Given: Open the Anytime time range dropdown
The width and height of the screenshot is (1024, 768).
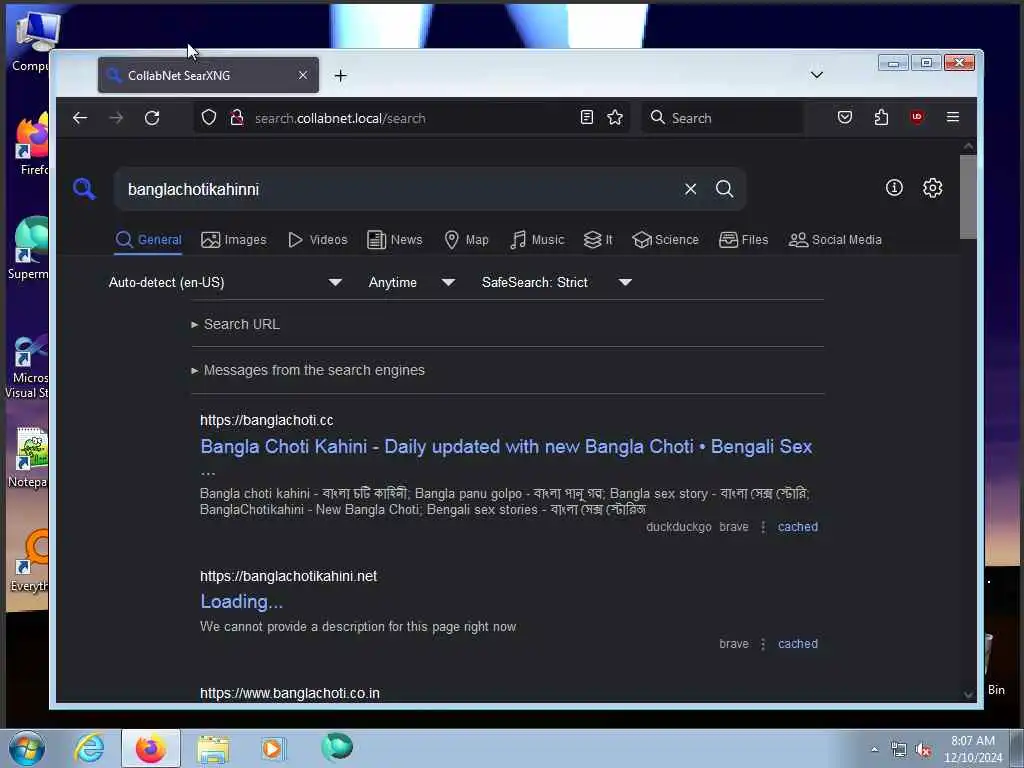Looking at the screenshot, I should pyautogui.click(x=411, y=282).
